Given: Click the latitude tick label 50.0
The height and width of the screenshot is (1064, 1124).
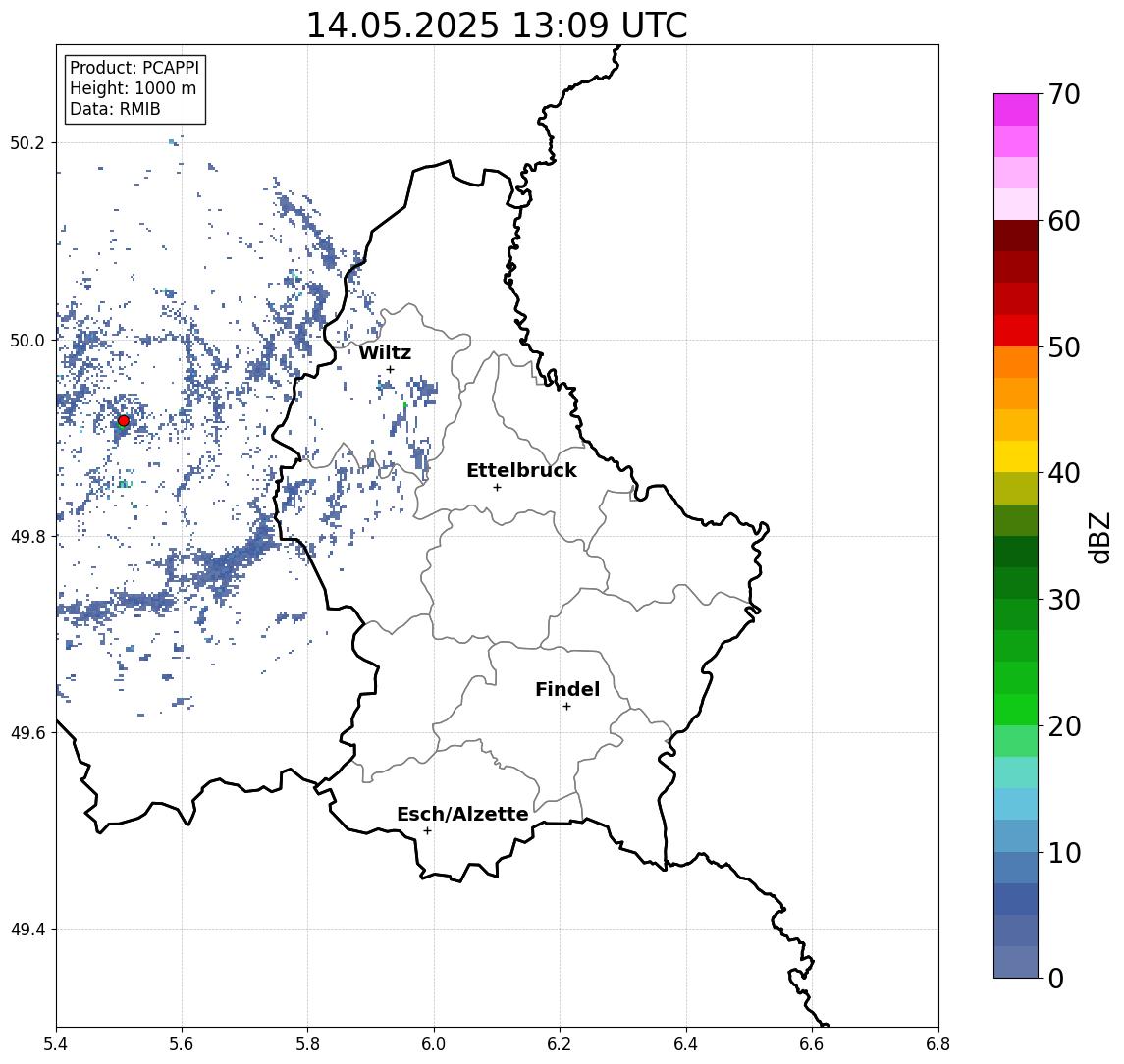Looking at the screenshot, I should tap(27, 340).
